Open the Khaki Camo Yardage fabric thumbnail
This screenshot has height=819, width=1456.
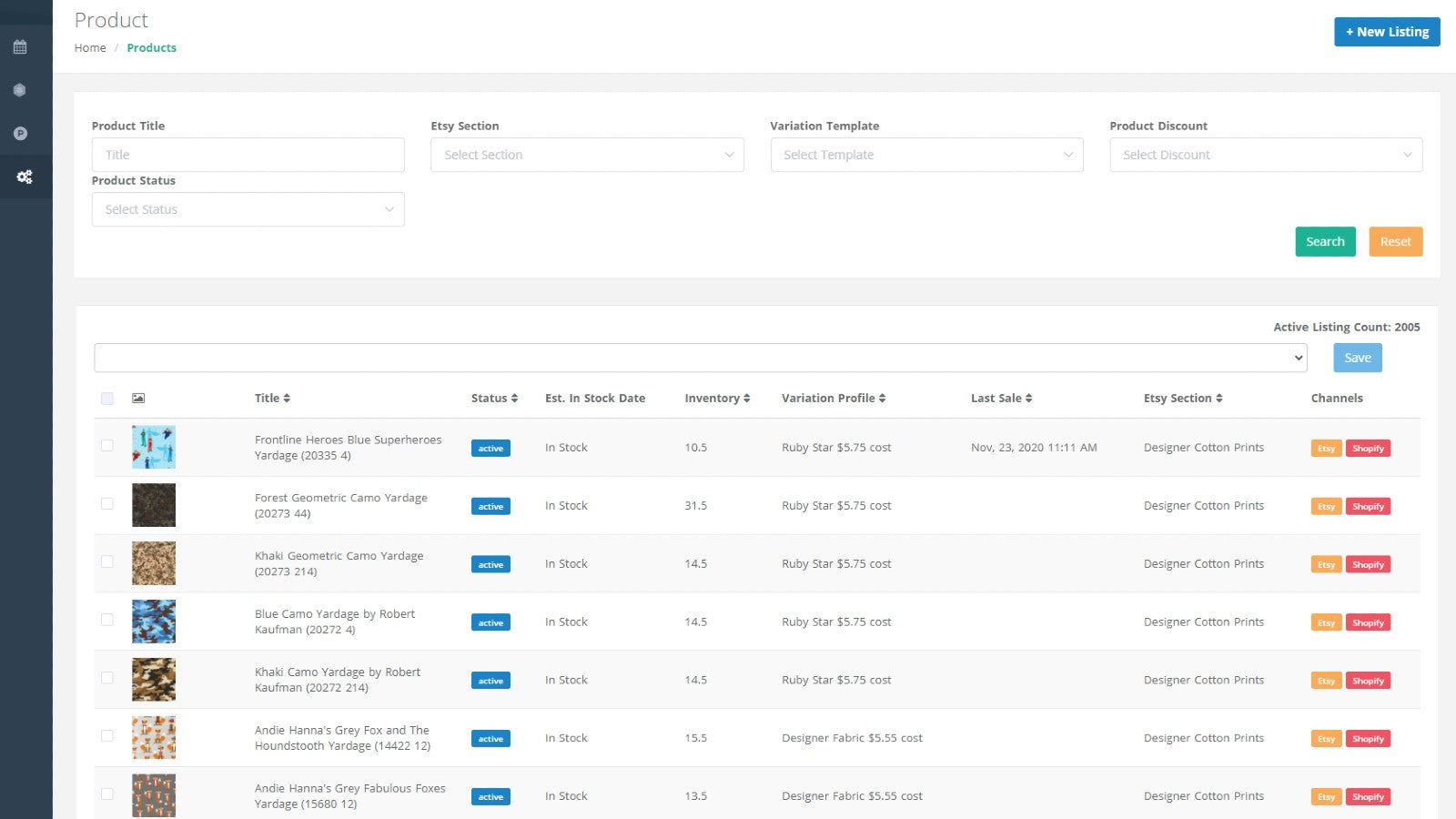(154, 680)
